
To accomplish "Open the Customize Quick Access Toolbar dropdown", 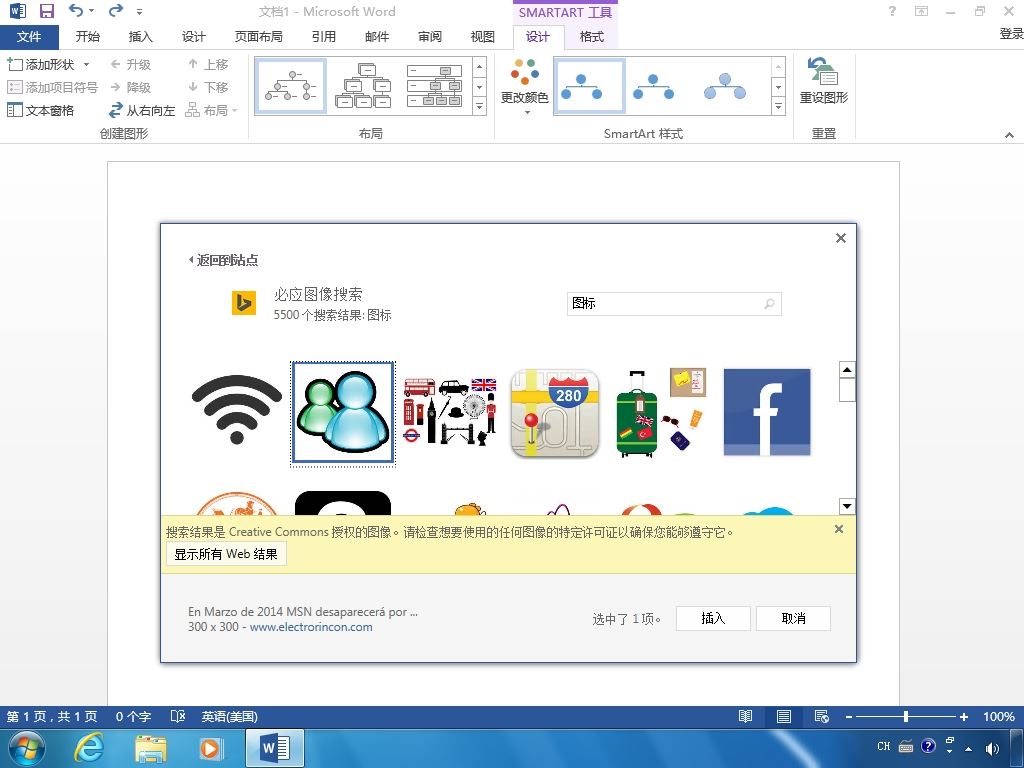I will [139, 12].
